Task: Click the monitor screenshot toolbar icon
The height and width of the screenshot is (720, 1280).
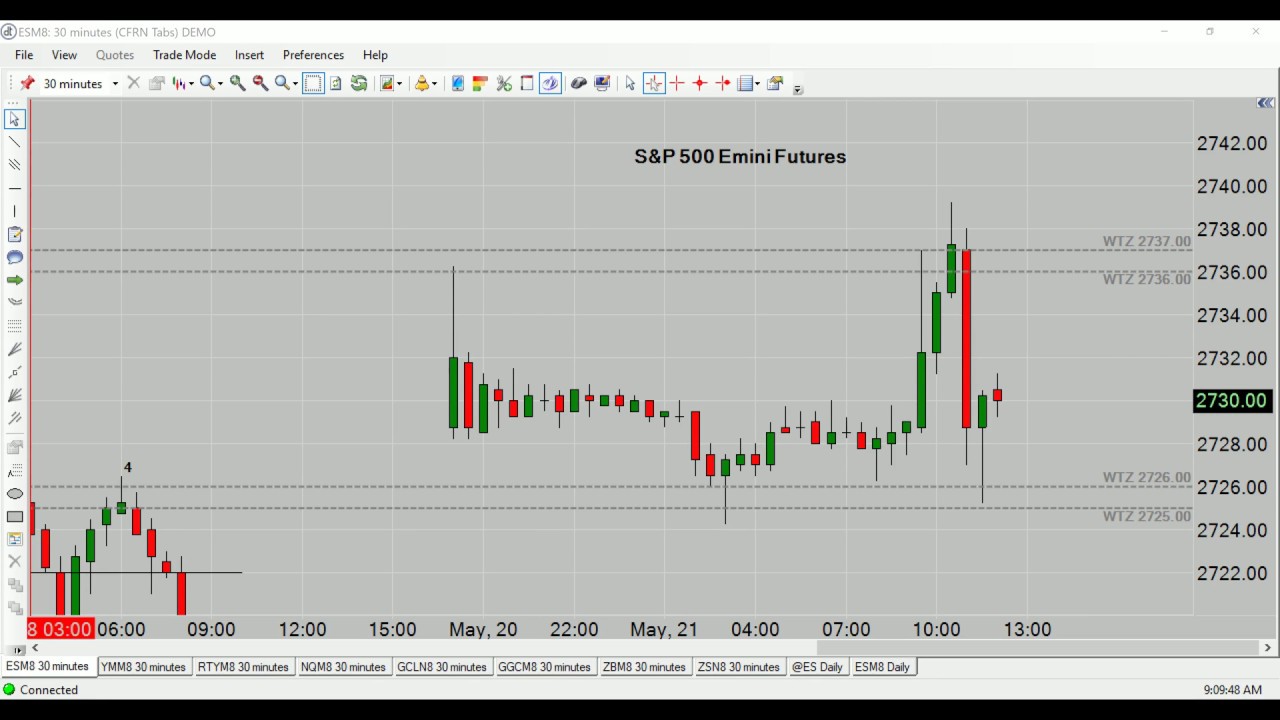Action: click(602, 84)
